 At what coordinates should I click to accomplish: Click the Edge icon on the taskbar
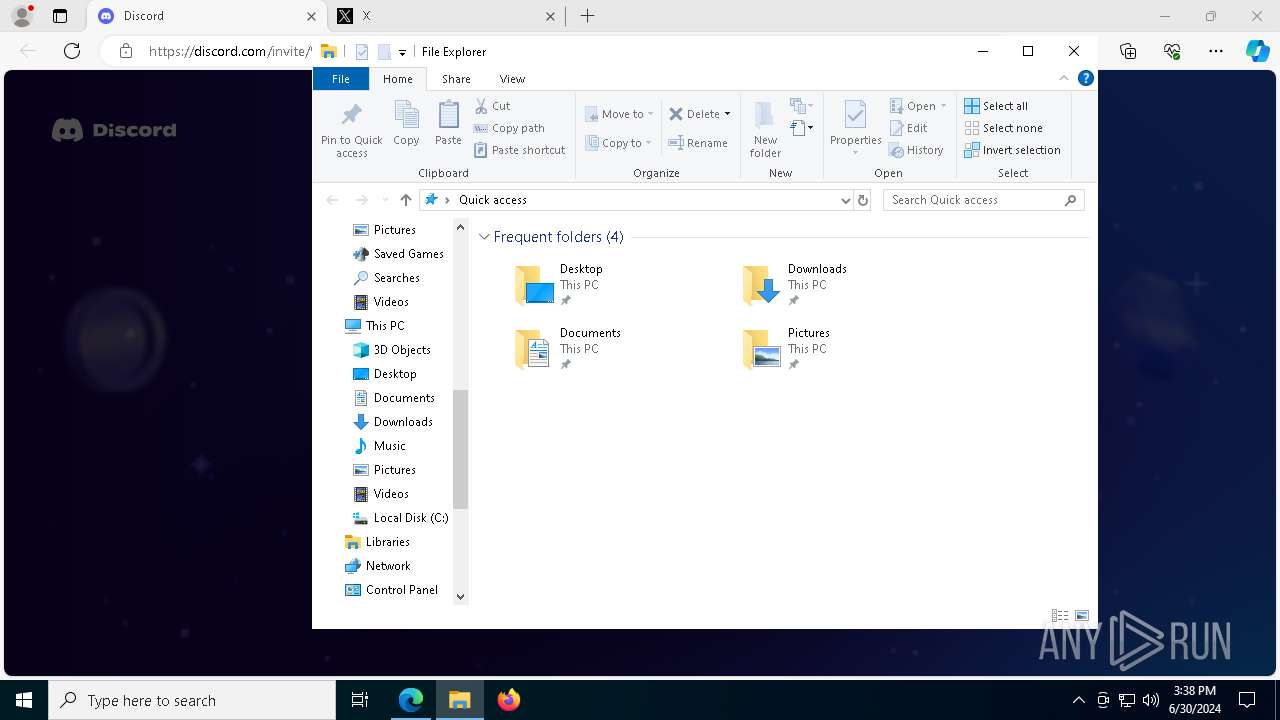coord(411,700)
